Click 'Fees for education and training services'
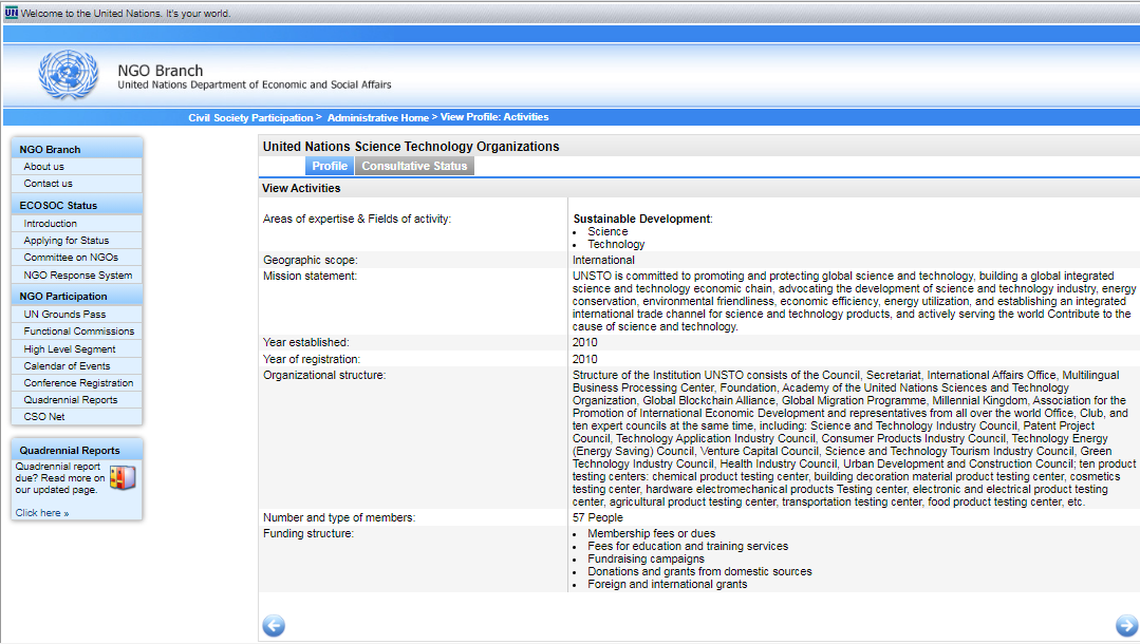This screenshot has height=644, width=1140. (x=688, y=547)
